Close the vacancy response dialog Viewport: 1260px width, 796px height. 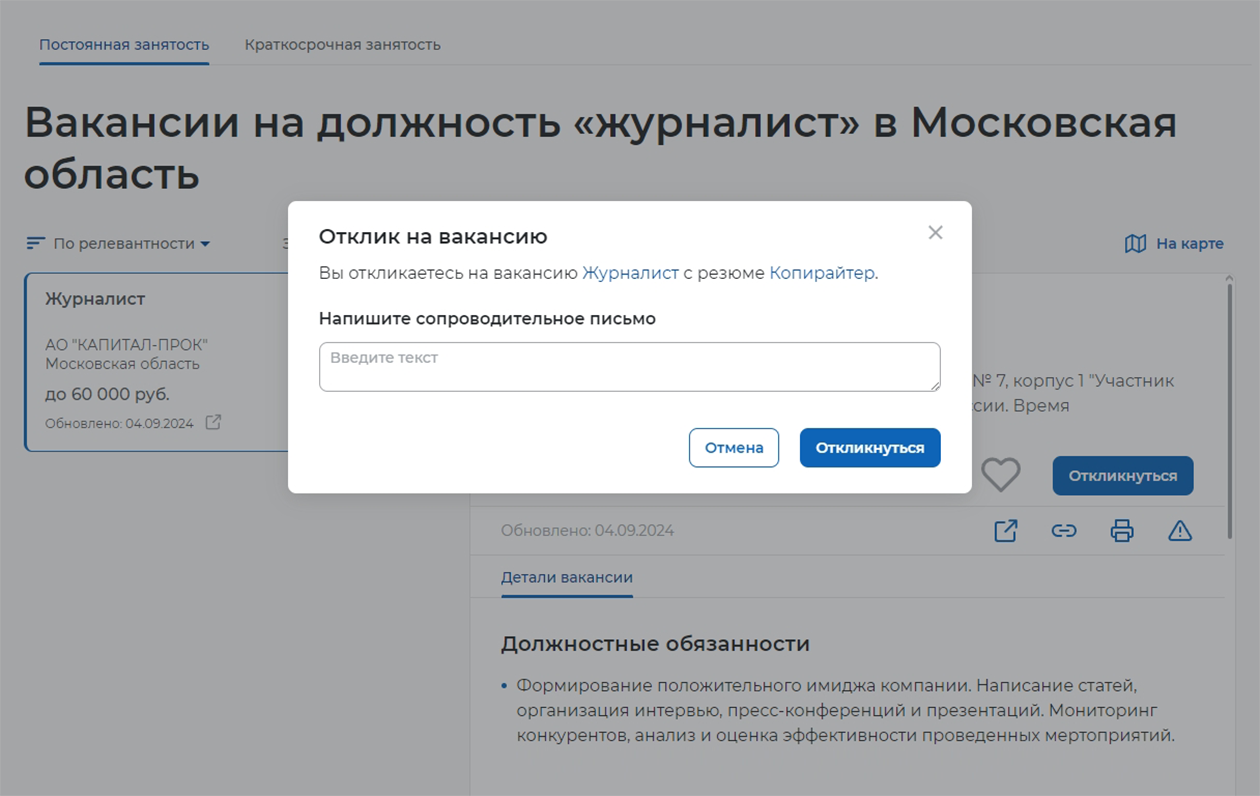tap(935, 233)
